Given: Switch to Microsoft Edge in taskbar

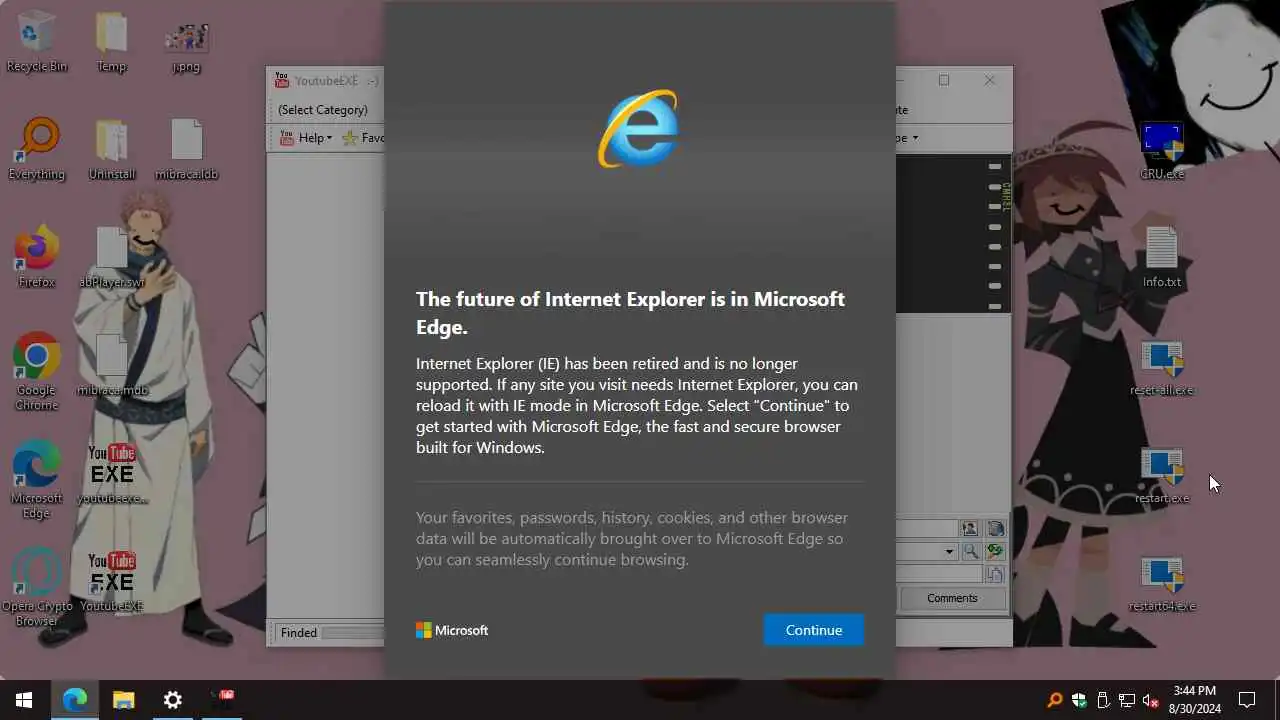Looking at the screenshot, I should point(75,700).
